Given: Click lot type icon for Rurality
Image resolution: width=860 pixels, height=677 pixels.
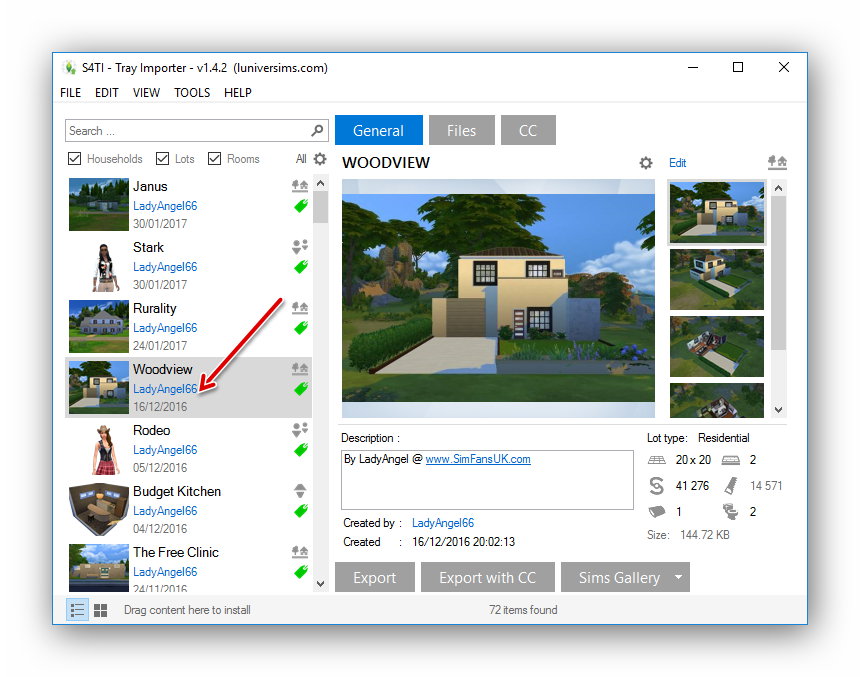Looking at the screenshot, I should click(x=299, y=308).
